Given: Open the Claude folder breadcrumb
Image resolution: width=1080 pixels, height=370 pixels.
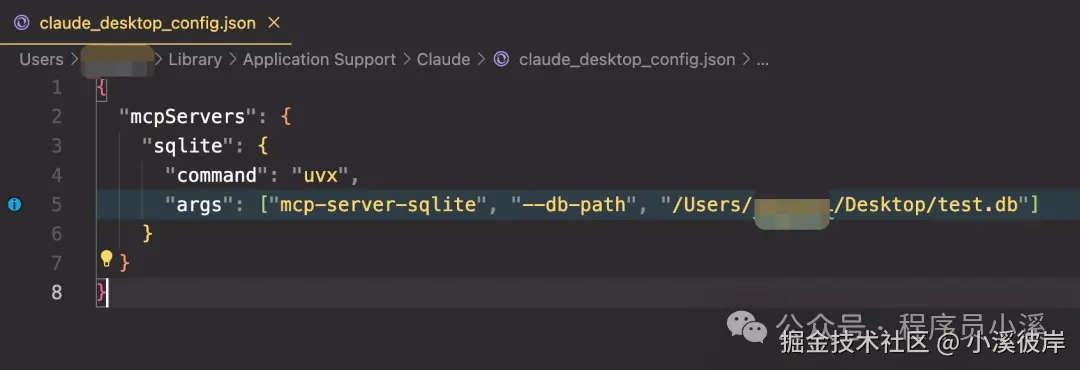Looking at the screenshot, I should coord(444,60).
